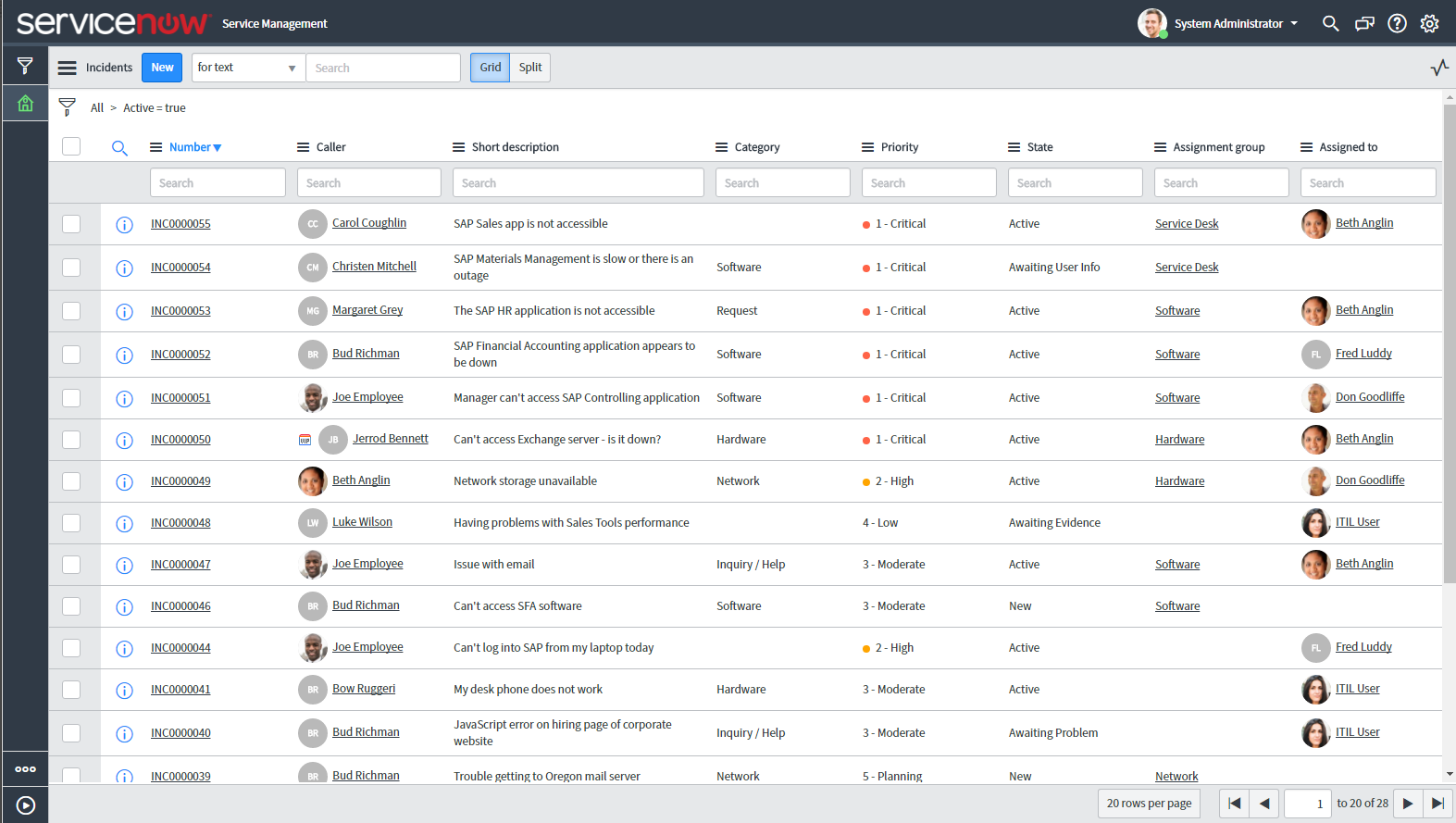1456x823 pixels.
Task: Go to the next page
Action: coord(1407,804)
